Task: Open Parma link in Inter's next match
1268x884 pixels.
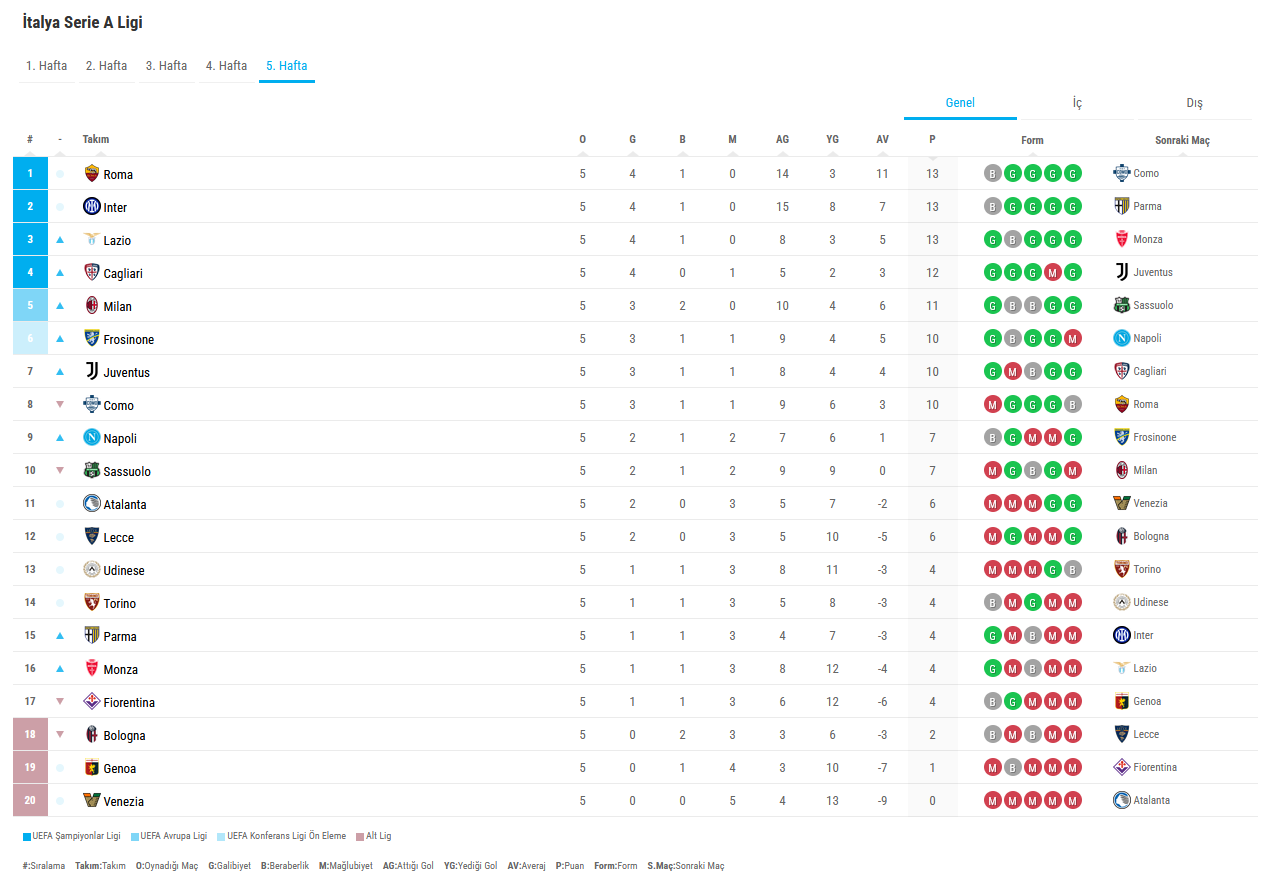Action: [1147, 207]
